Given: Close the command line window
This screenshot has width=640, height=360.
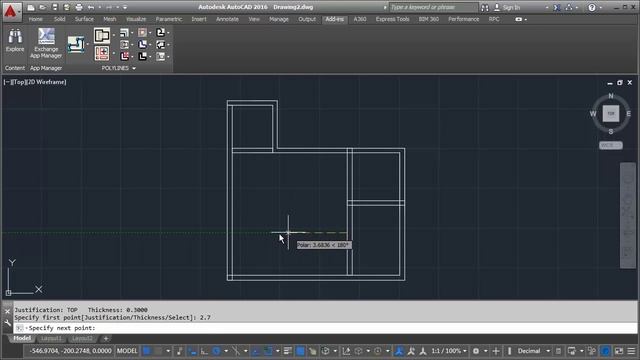Looking at the screenshot, I should point(7,311).
